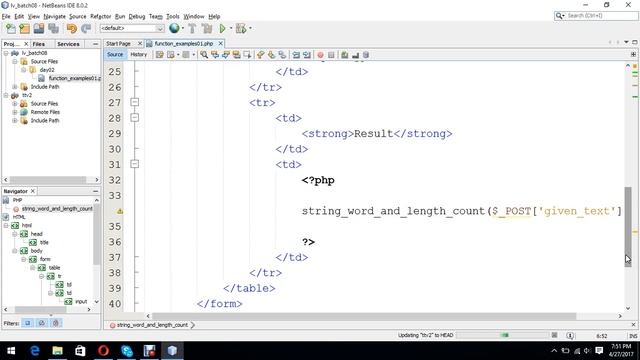The width and height of the screenshot is (640, 360).
Task: Click the Undo toolbar icon
Action: pyautogui.click(x=72, y=29)
